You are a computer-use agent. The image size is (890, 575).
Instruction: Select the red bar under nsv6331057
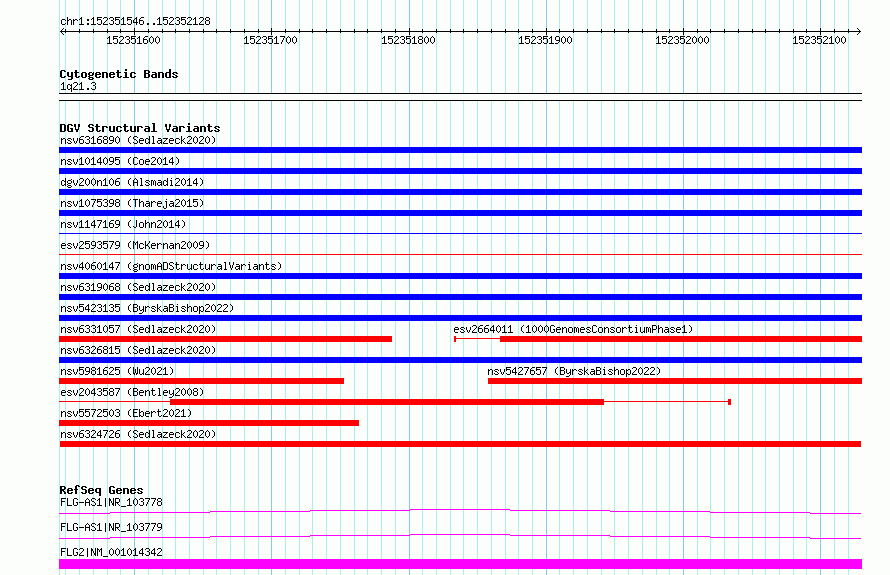(225, 339)
